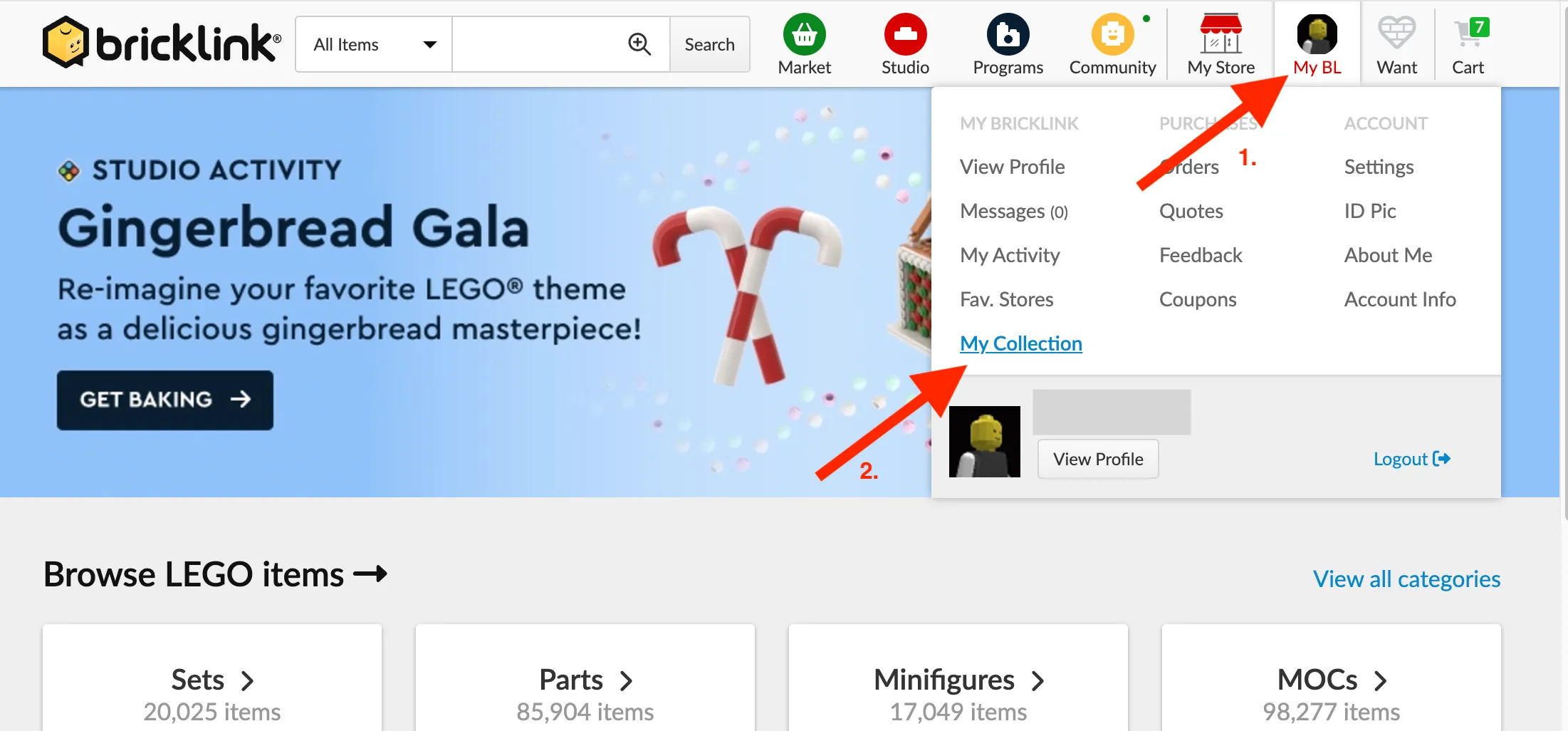1568x731 pixels.
Task: Click the View Profile button beside the avatar
Action: pos(1098,459)
